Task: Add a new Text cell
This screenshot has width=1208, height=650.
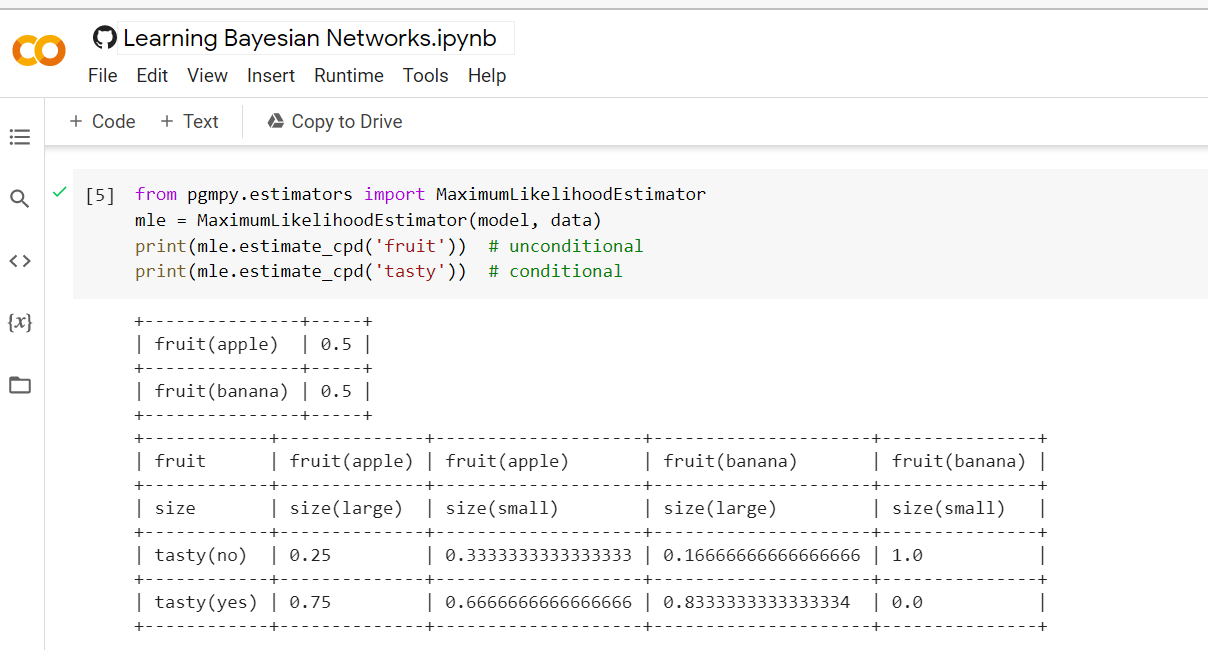Action: pyautogui.click(x=189, y=121)
